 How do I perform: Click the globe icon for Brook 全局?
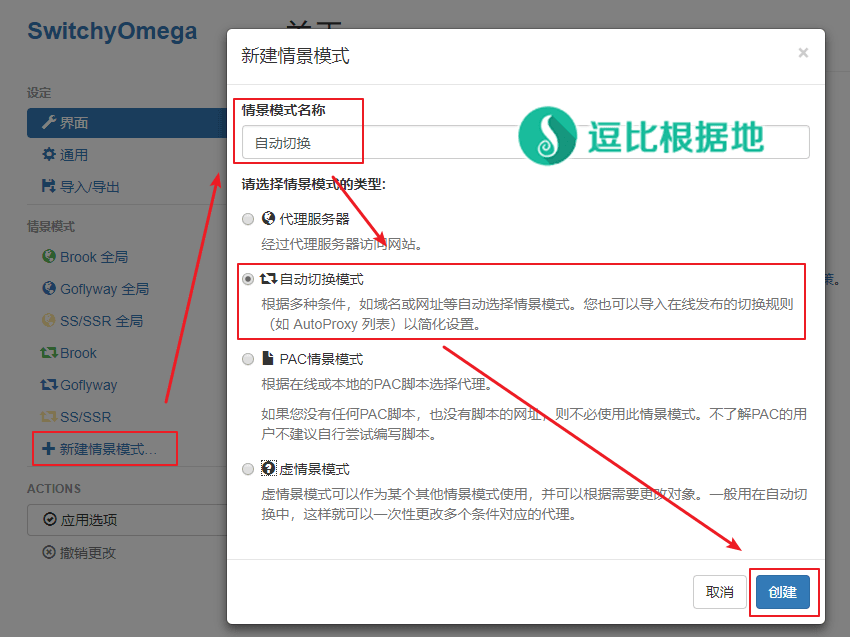click(48, 257)
